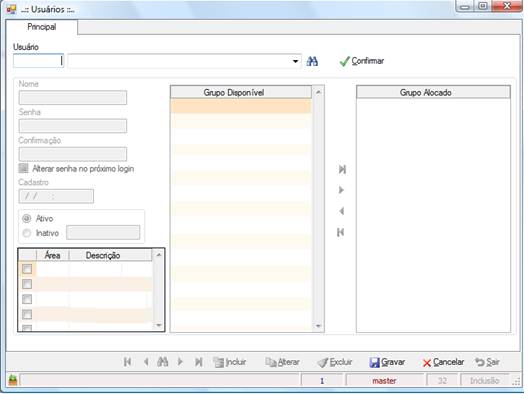Move all groups back to Disponível arrow
The image size is (524, 394).
(341, 232)
